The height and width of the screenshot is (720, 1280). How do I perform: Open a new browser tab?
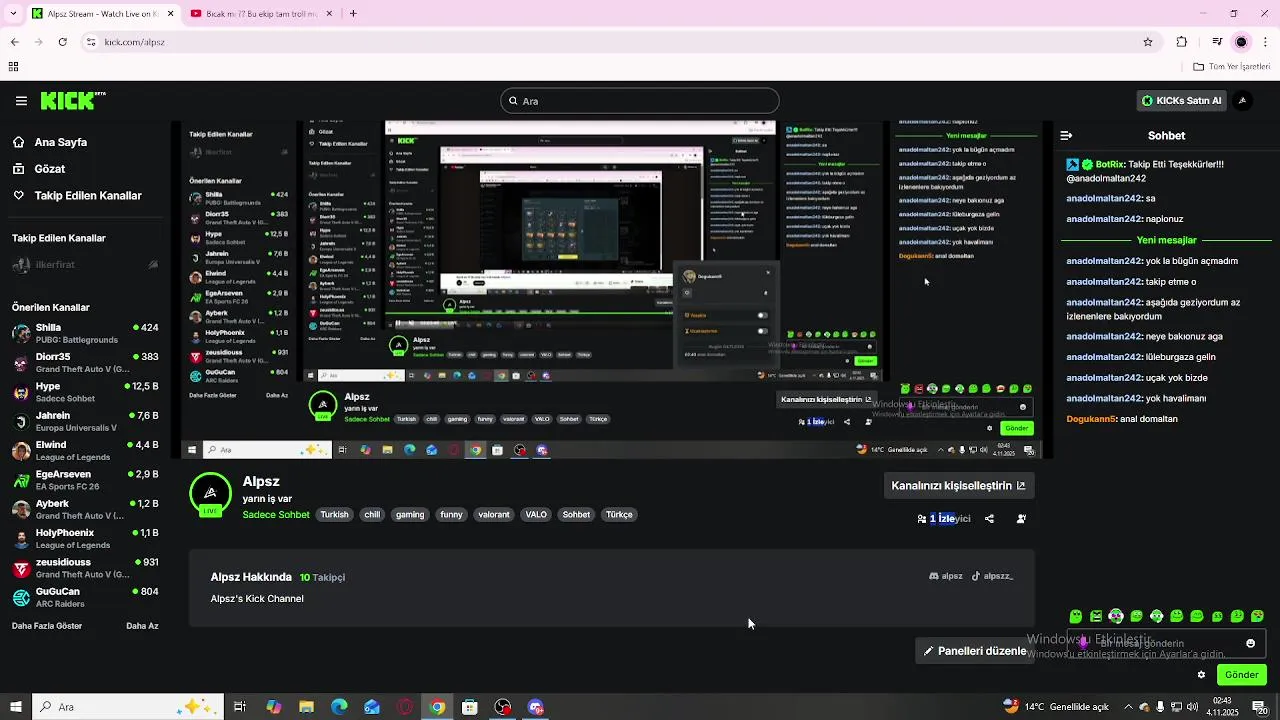click(353, 13)
